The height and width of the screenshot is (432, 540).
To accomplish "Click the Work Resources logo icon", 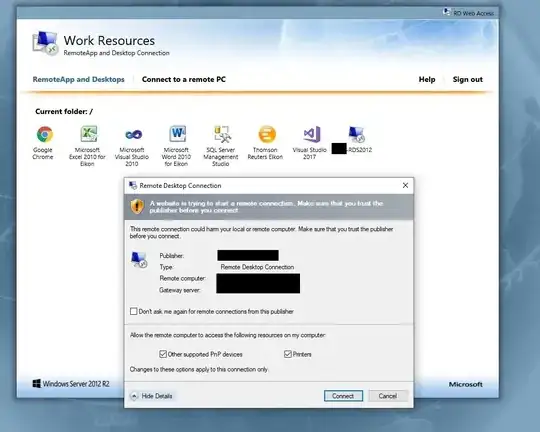I will click(45, 43).
